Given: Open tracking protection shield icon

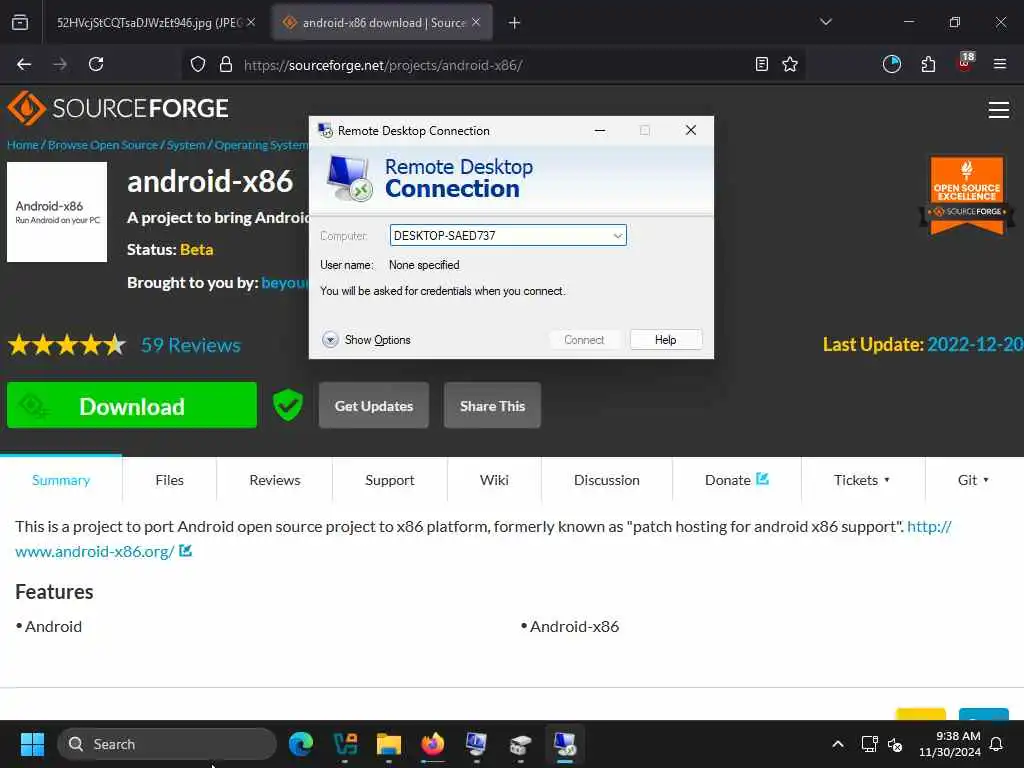Looking at the screenshot, I should (x=198, y=64).
